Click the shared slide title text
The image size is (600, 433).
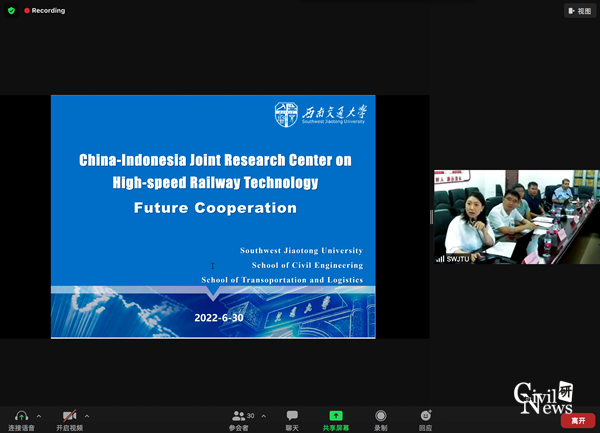click(215, 171)
